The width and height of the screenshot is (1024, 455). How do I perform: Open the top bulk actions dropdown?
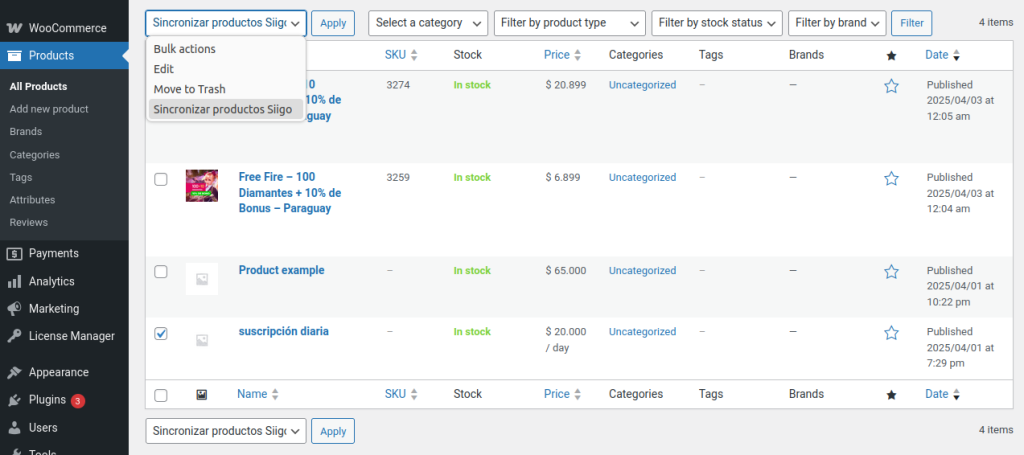226,23
